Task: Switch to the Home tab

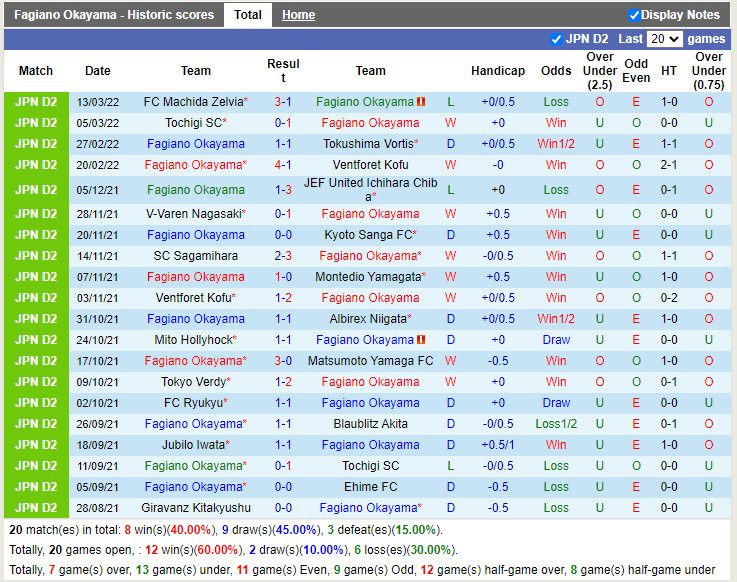Action: [x=298, y=15]
